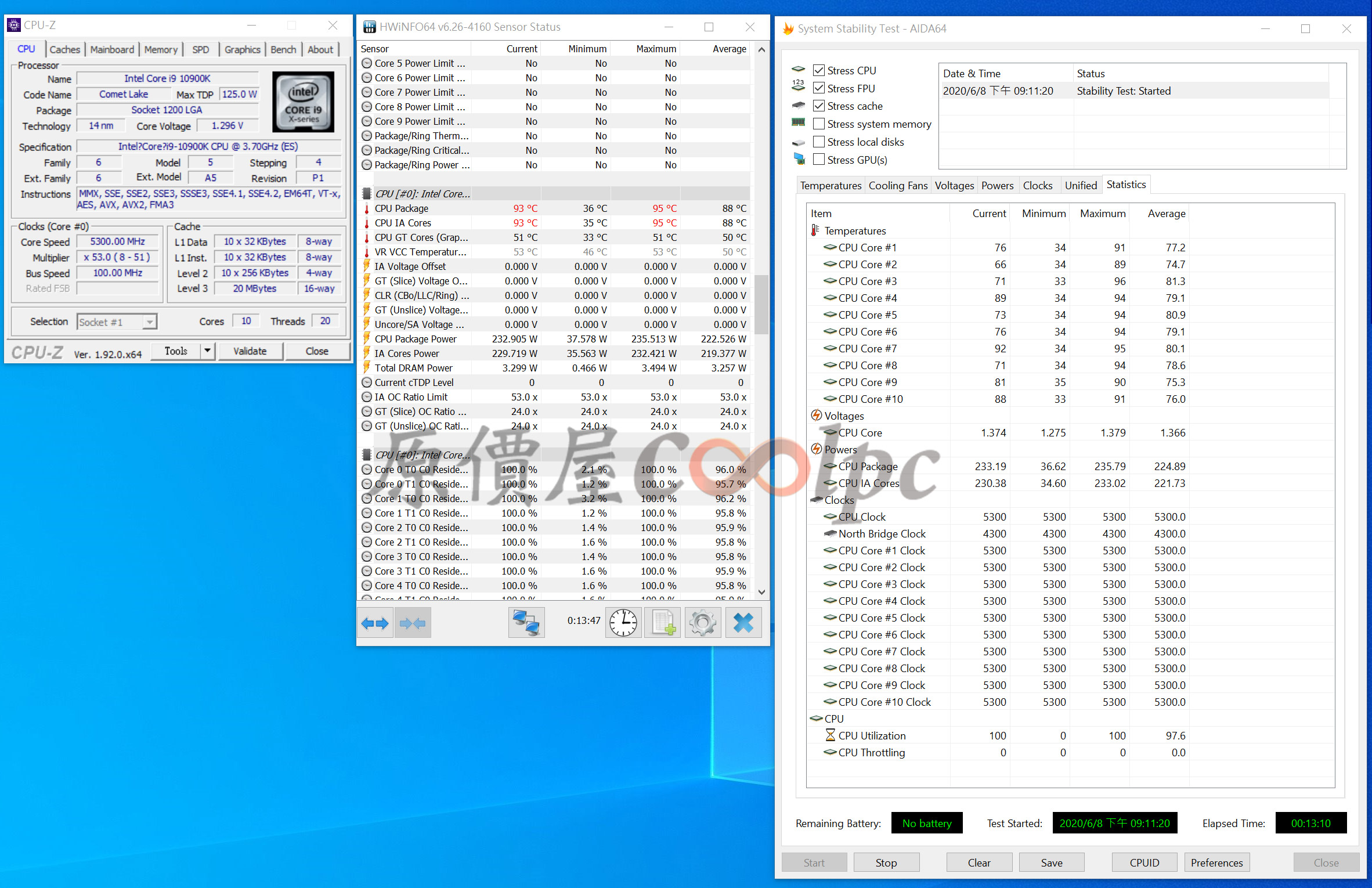Click the Stress system memory RAM icon
1372x888 pixels.
(x=799, y=122)
